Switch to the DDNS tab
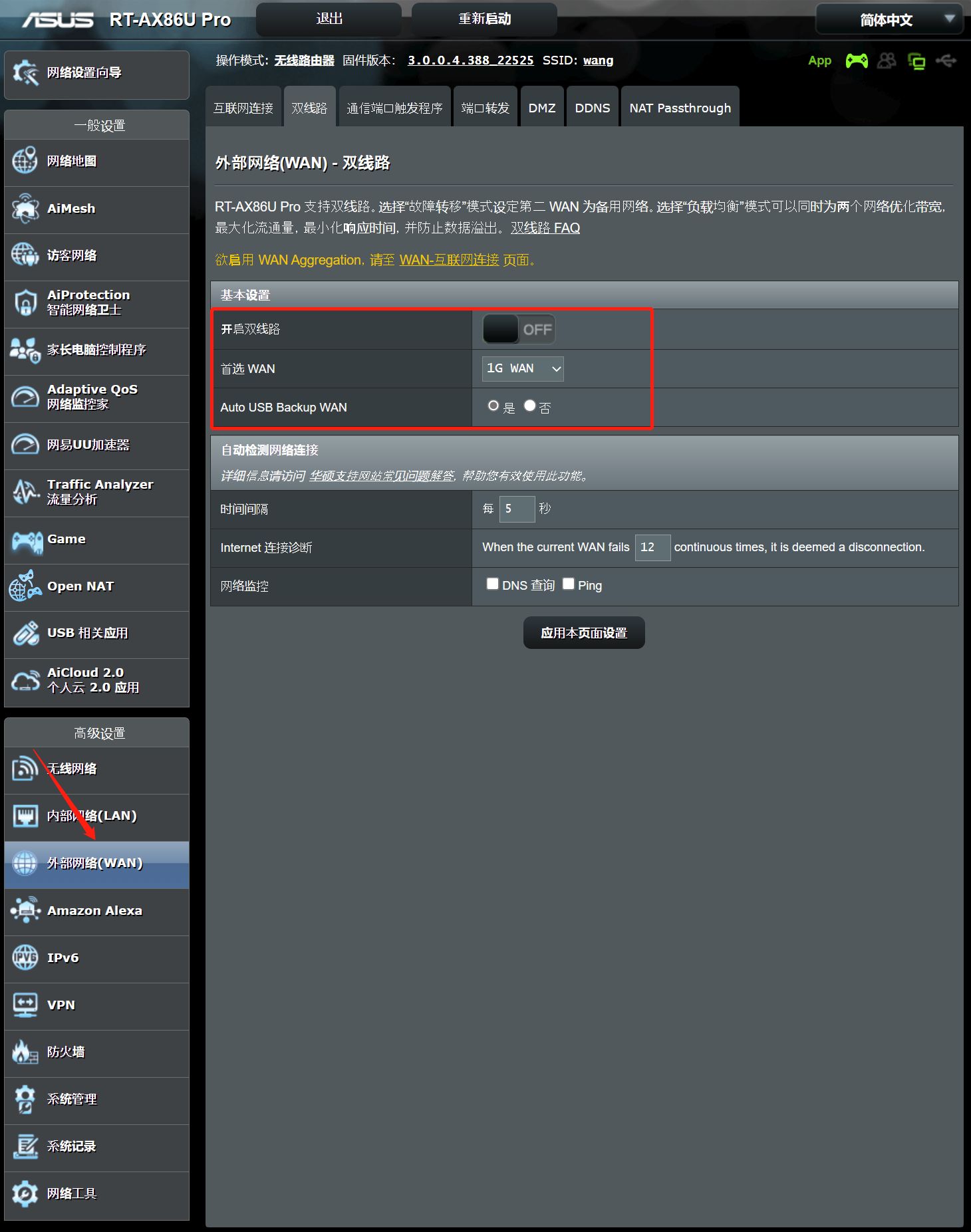This screenshot has width=971, height=1232. (x=592, y=108)
